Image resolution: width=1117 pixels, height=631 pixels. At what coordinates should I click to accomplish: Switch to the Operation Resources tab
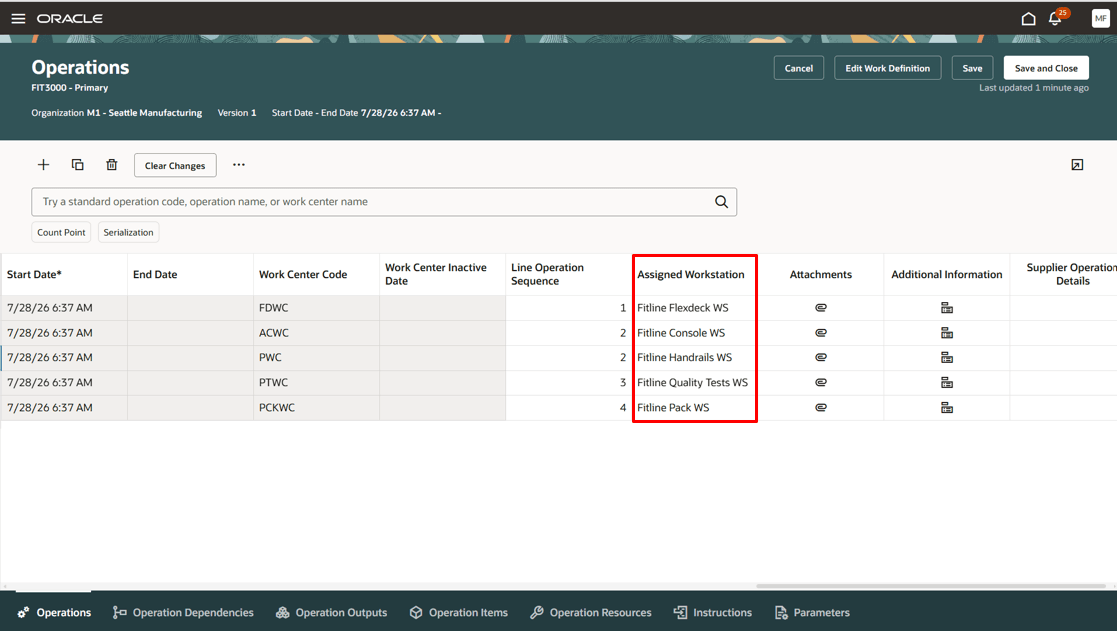(591, 612)
